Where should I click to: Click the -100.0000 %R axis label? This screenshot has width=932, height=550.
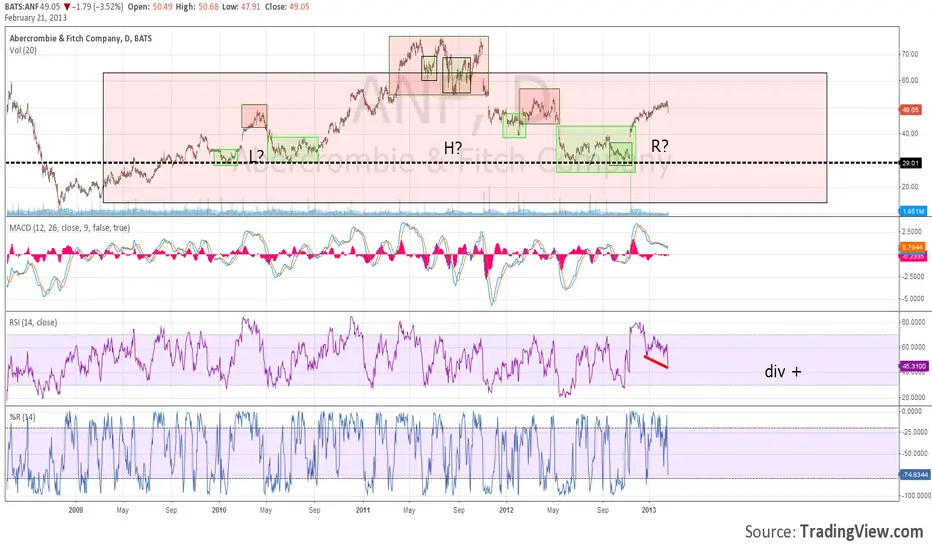tap(915, 495)
